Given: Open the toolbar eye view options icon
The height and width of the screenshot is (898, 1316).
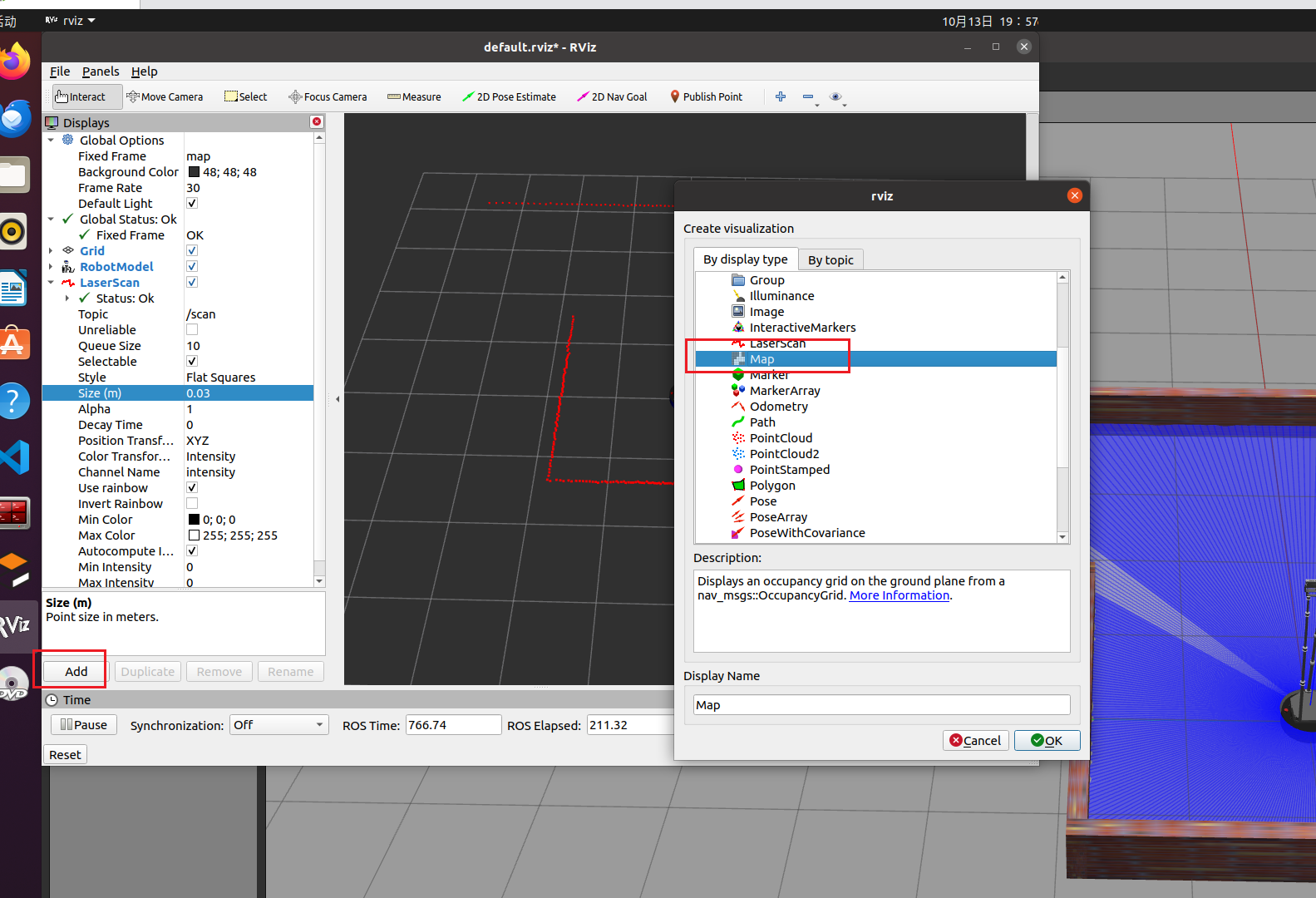Looking at the screenshot, I should pos(835,97).
